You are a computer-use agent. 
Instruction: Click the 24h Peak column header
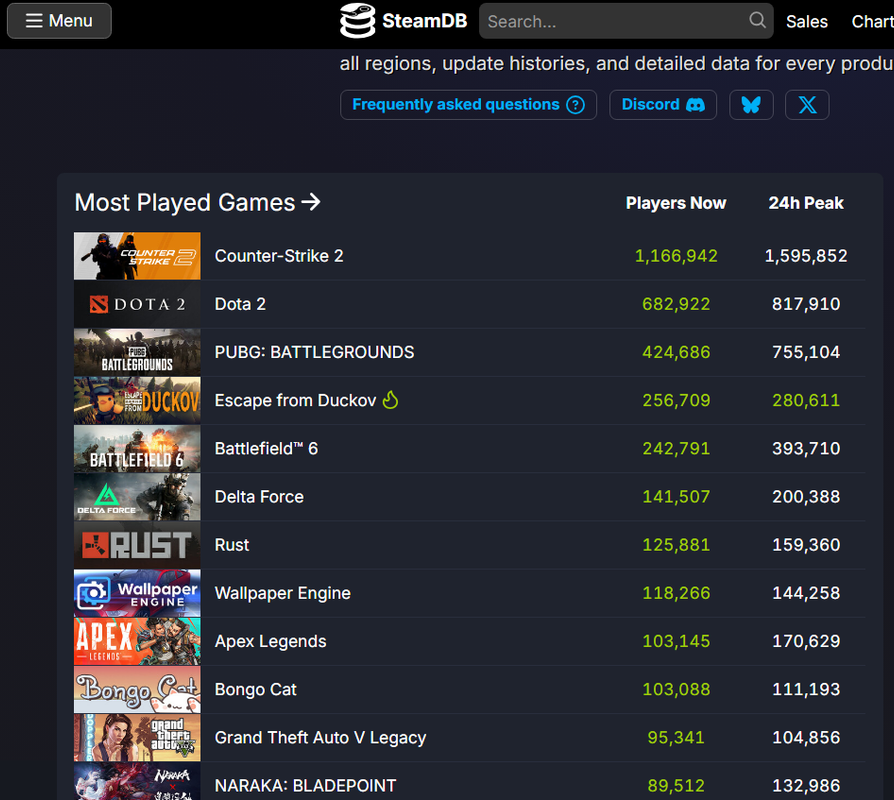click(x=806, y=203)
